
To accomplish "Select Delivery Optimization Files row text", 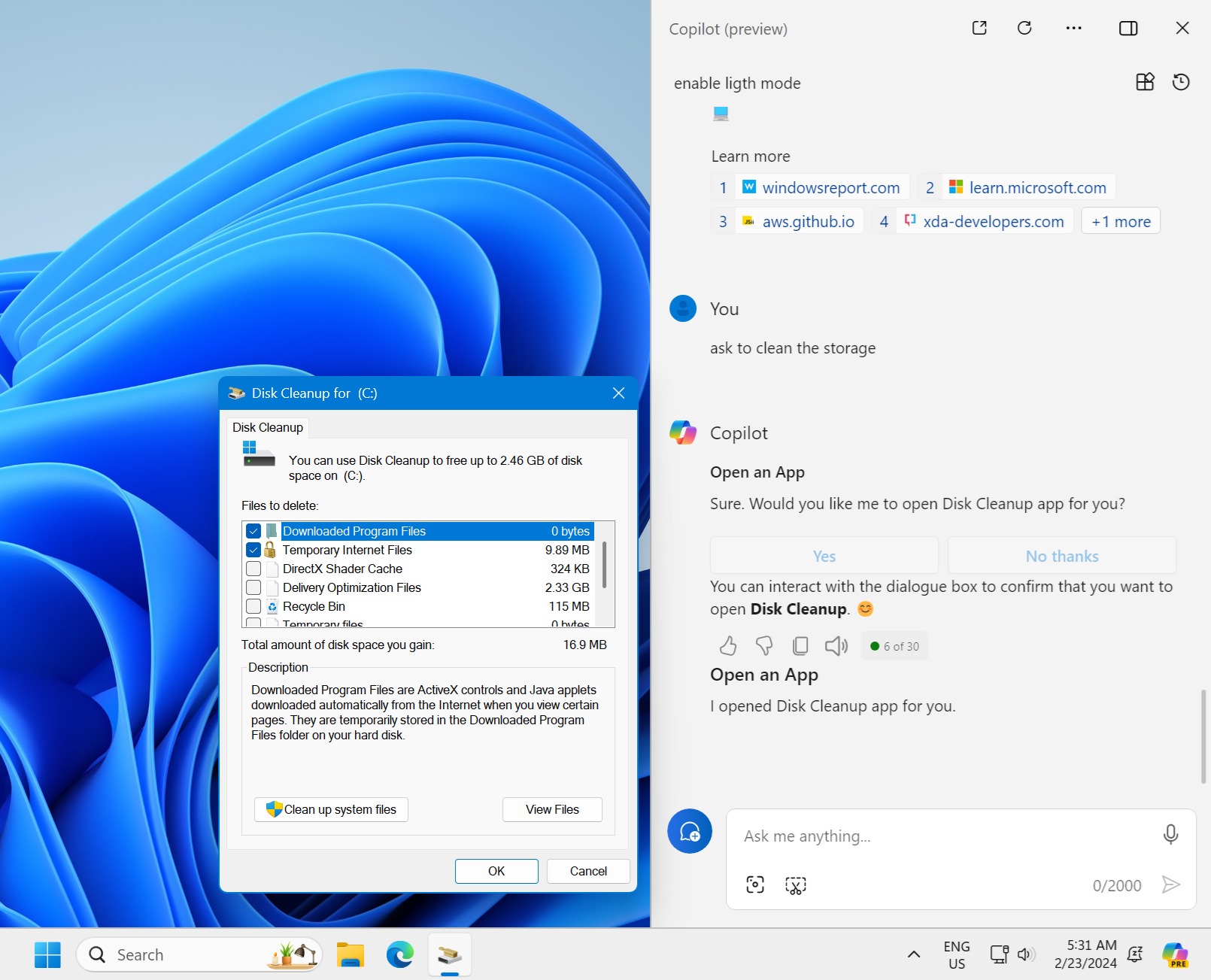I will (352, 587).
